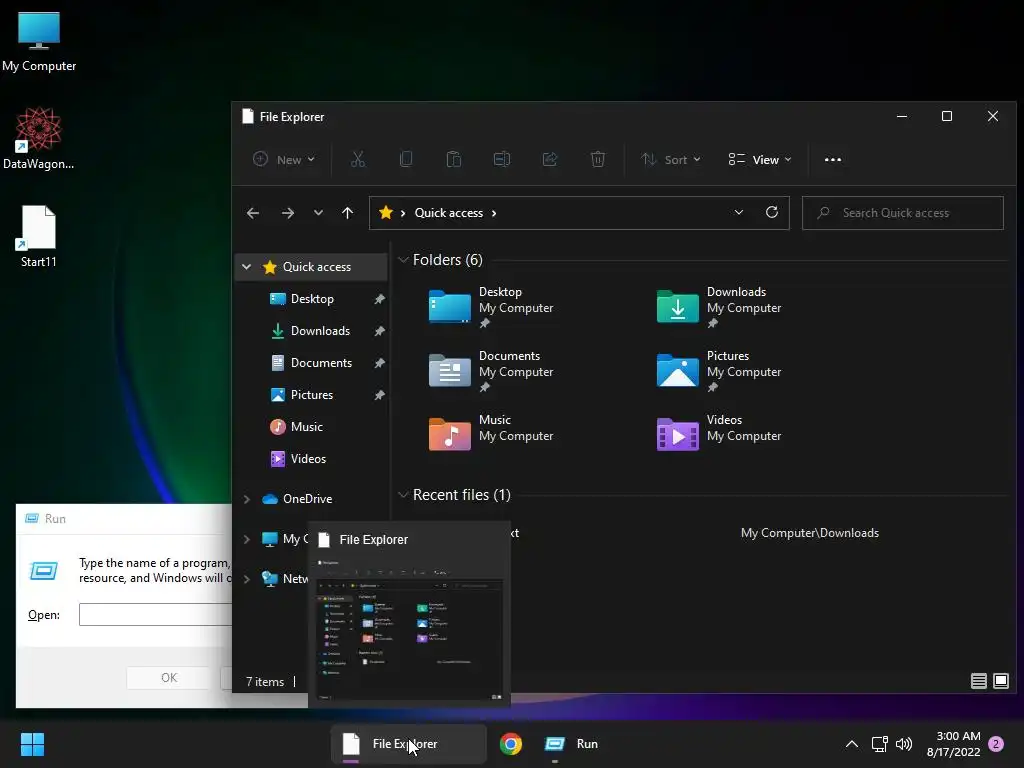Click the Search Quick access field
This screenshot has height=768, width=1024.
point(903,213)
